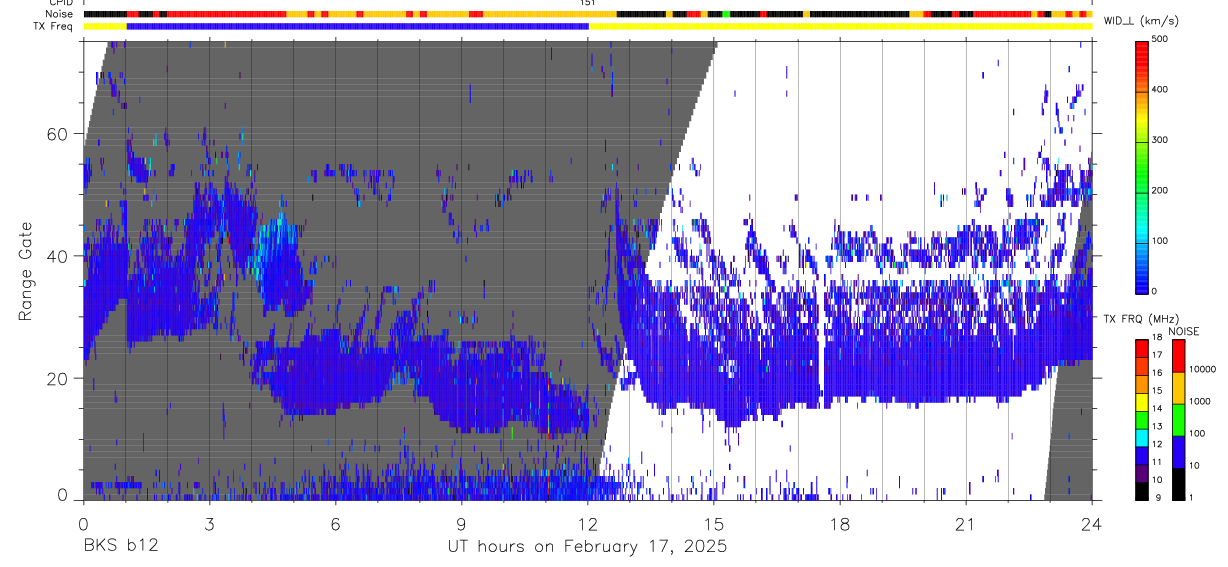The image size is (1228, 567).
Task: Click the blue segment of TX Freq bar
Action: pyautogui.click(x=358, y=26)
